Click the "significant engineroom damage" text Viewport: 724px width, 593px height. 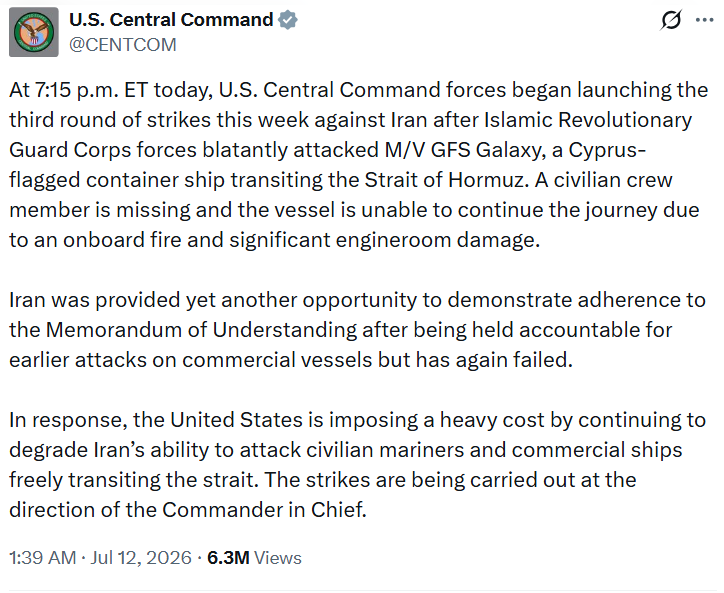384,240
